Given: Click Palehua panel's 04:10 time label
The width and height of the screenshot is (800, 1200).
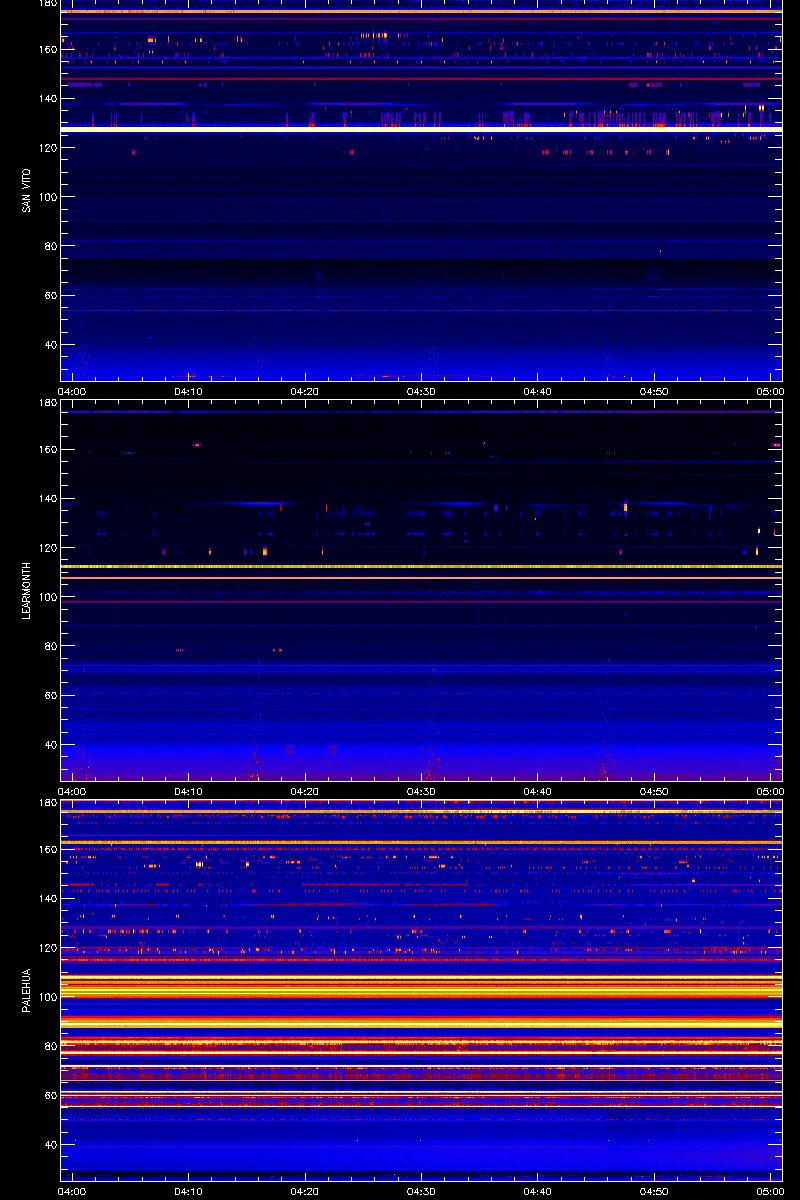Looking at the screenshot, I should click(x=189, y=1191).
